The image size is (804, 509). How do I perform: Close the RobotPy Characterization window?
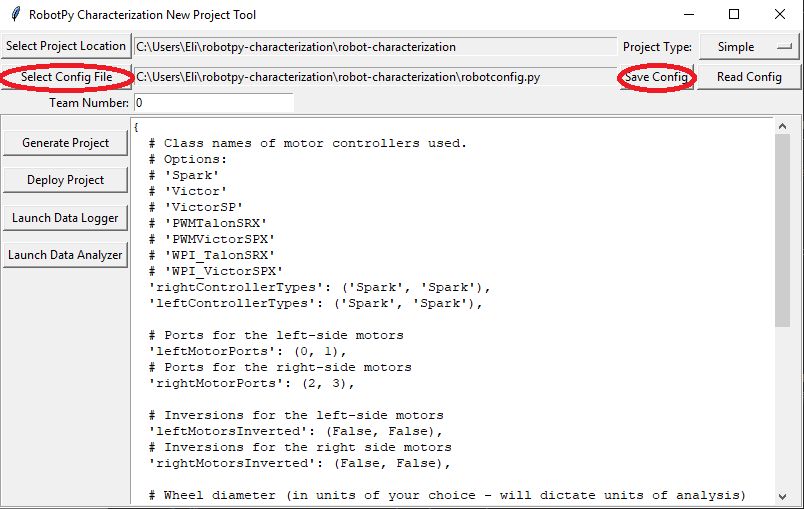point(780,14)
